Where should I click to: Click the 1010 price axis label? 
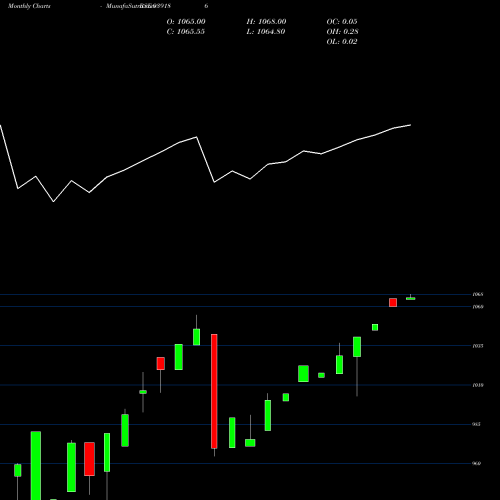(478, 385)
